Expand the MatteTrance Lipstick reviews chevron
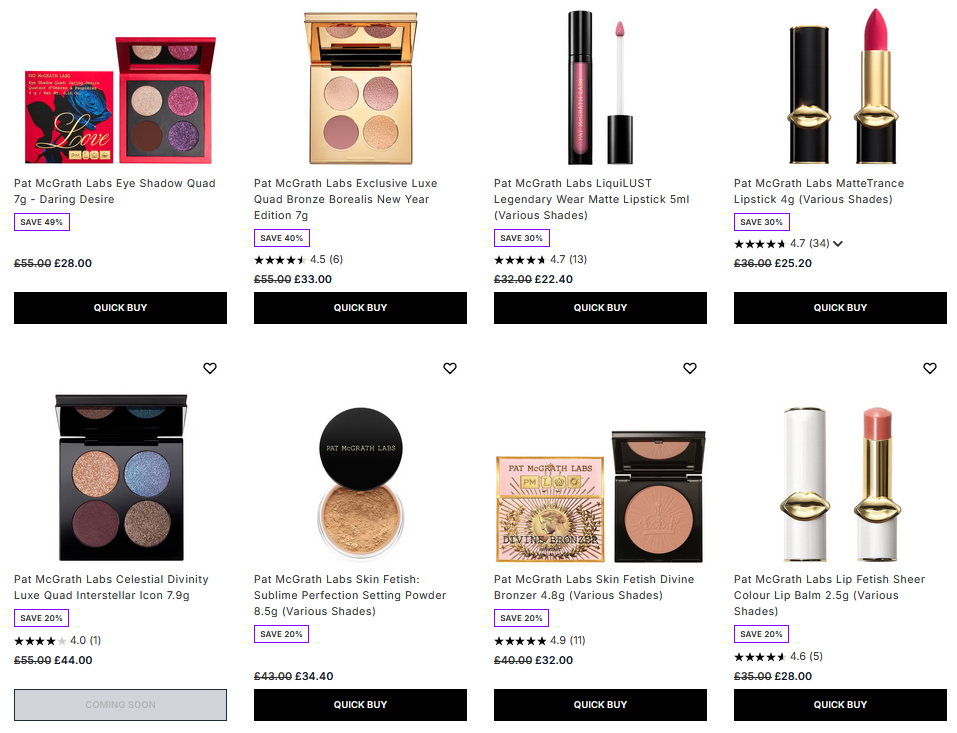Screen dimensions: 957x733 coord(838,243)
